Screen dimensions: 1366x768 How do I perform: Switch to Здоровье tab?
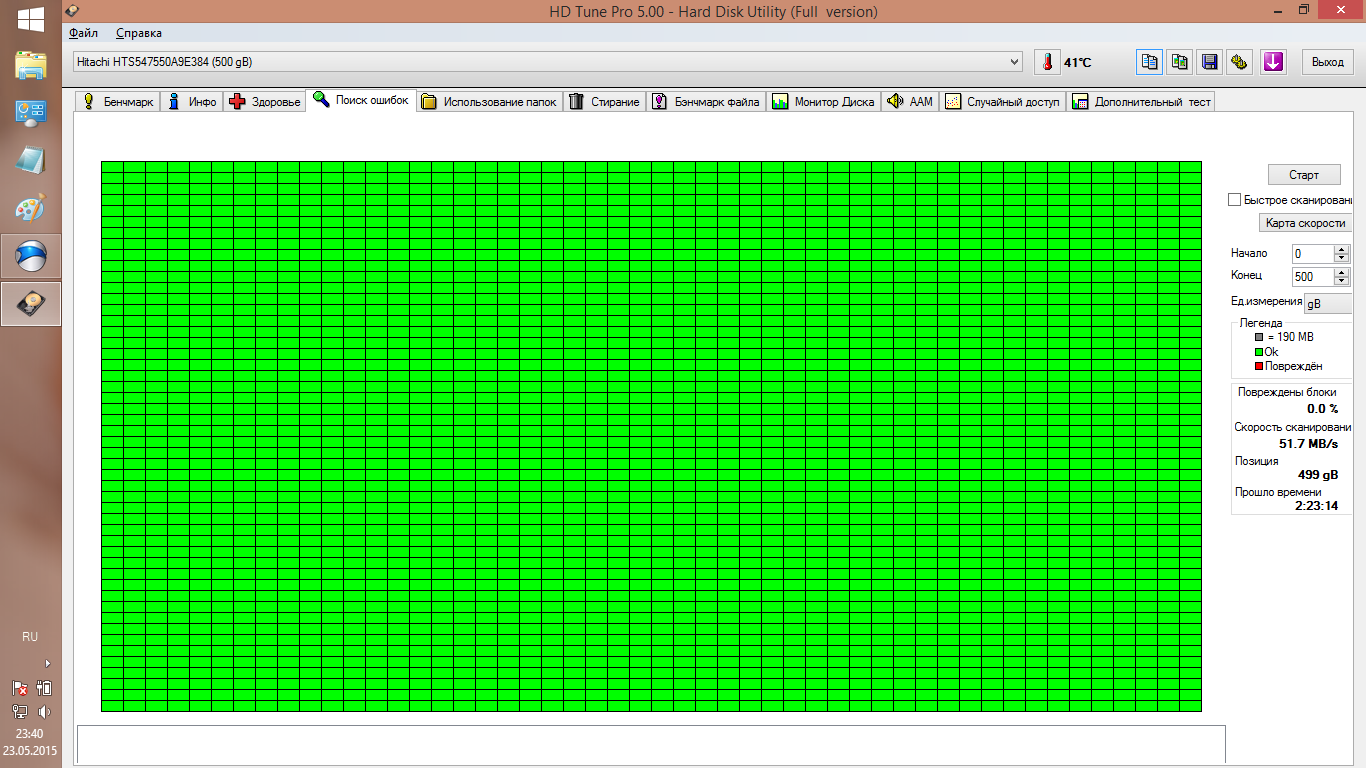(265, 101)
